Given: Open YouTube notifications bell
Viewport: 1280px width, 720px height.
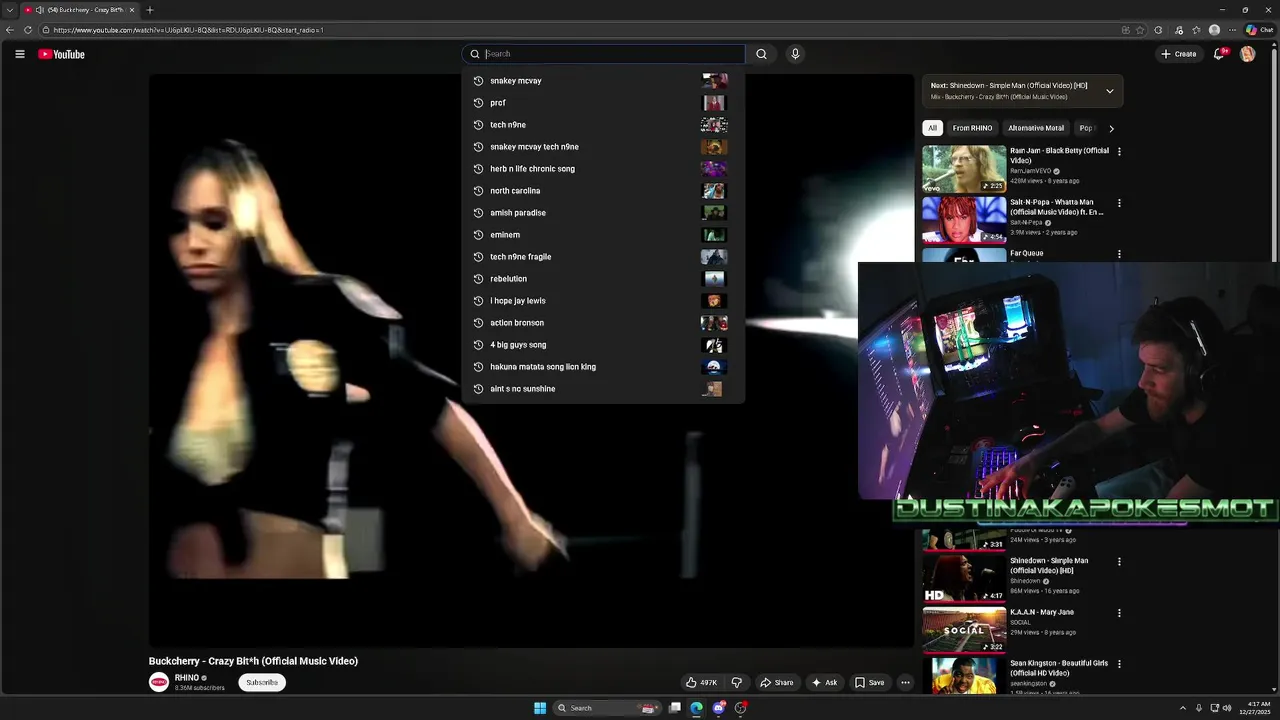Looking at the screenshot, I should [x=1219, y=54].
